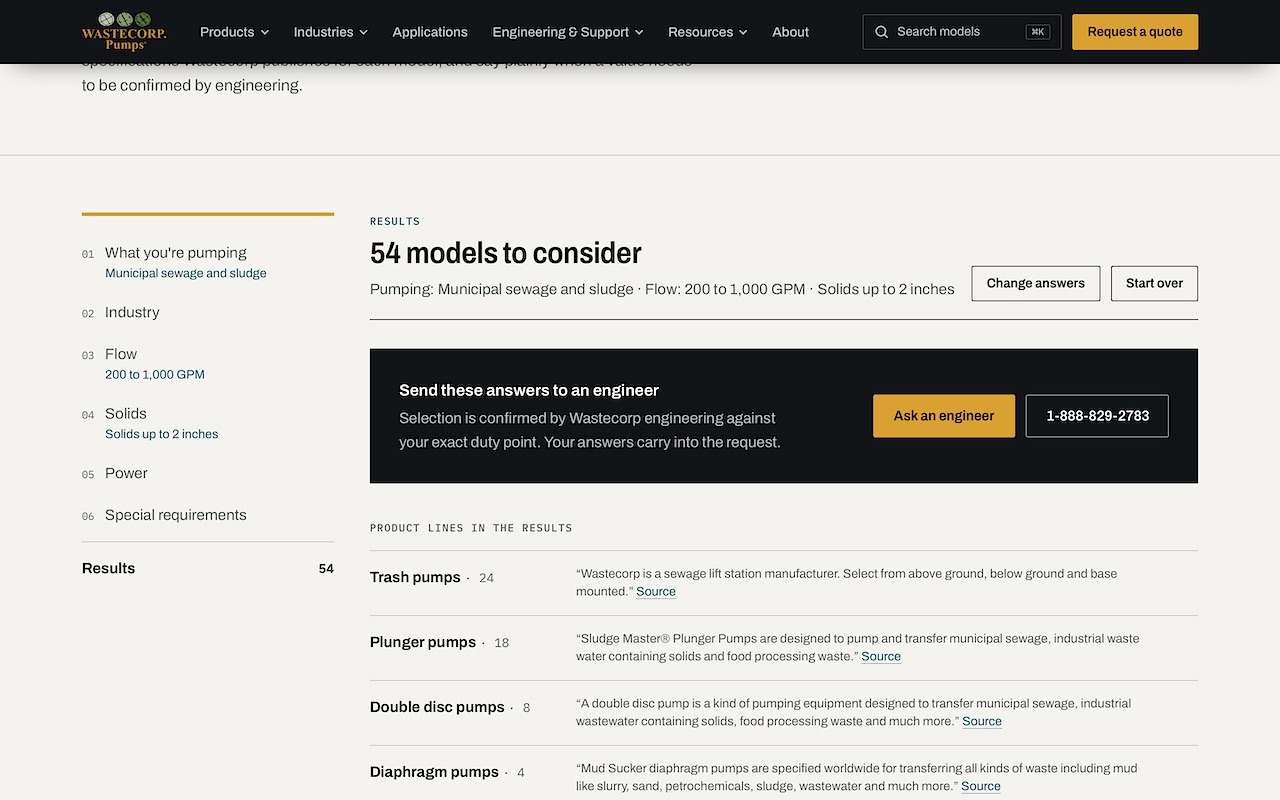Open Source link for Double disc pumps
This screenshot has height=800, width=1280.
tap(982, 721)
